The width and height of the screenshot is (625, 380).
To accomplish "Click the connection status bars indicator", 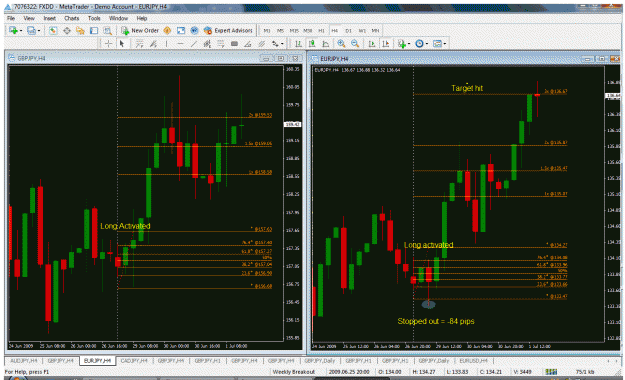I will click(x=551, y=372).
